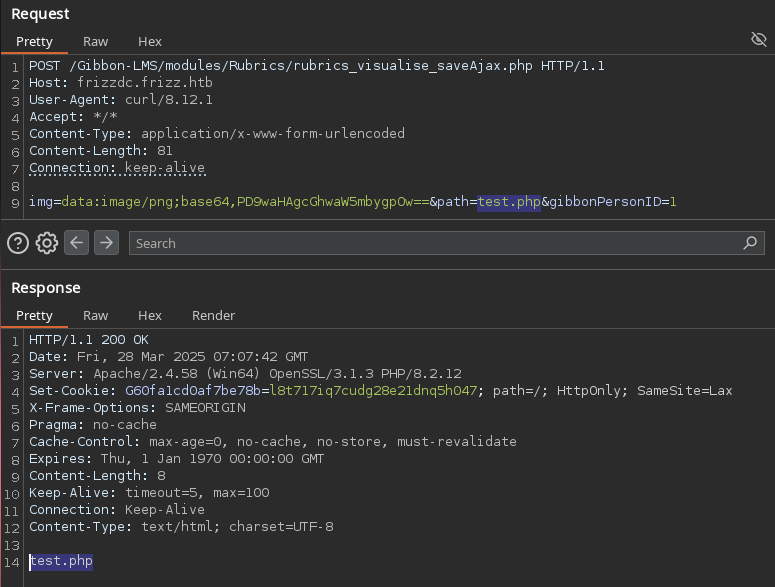Screen dimensions: 775x587
Task: Click request Content-Type urlencoded header
Action: pos(217,133)
